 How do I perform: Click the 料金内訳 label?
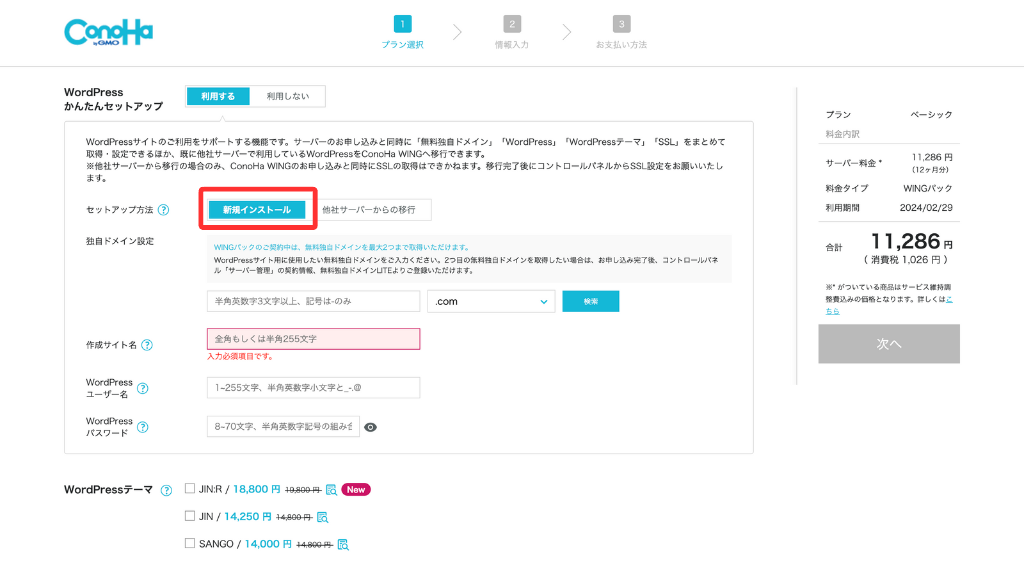842,134
